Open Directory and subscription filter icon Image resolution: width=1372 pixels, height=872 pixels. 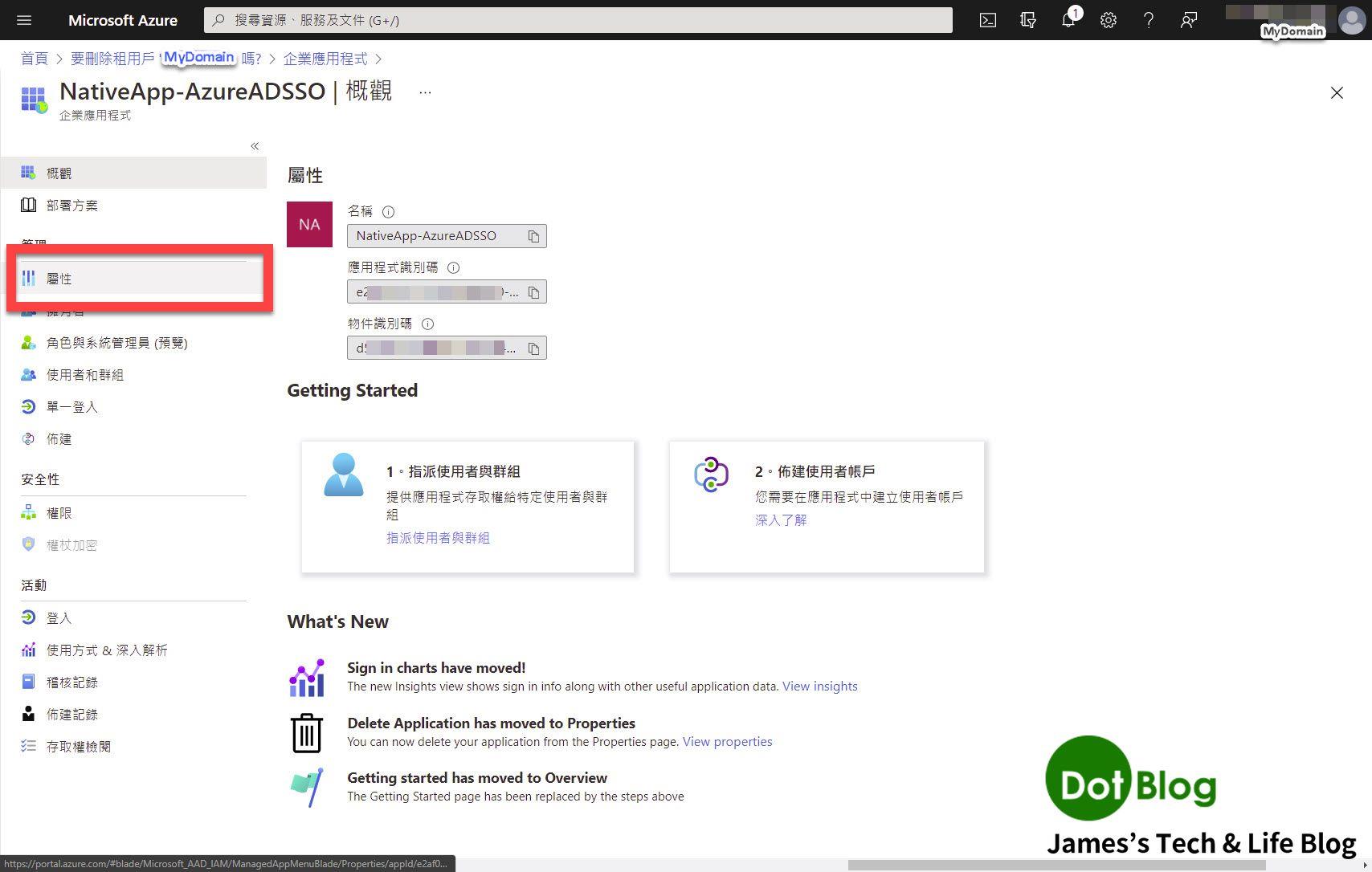coord(1028,20)
